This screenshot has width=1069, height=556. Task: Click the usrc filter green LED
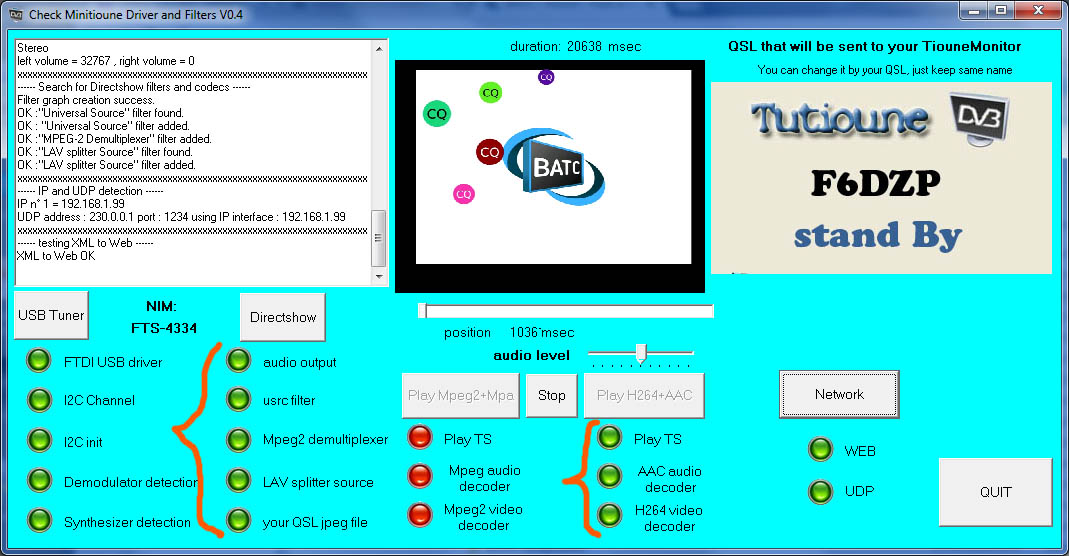[x=239, y=399]
